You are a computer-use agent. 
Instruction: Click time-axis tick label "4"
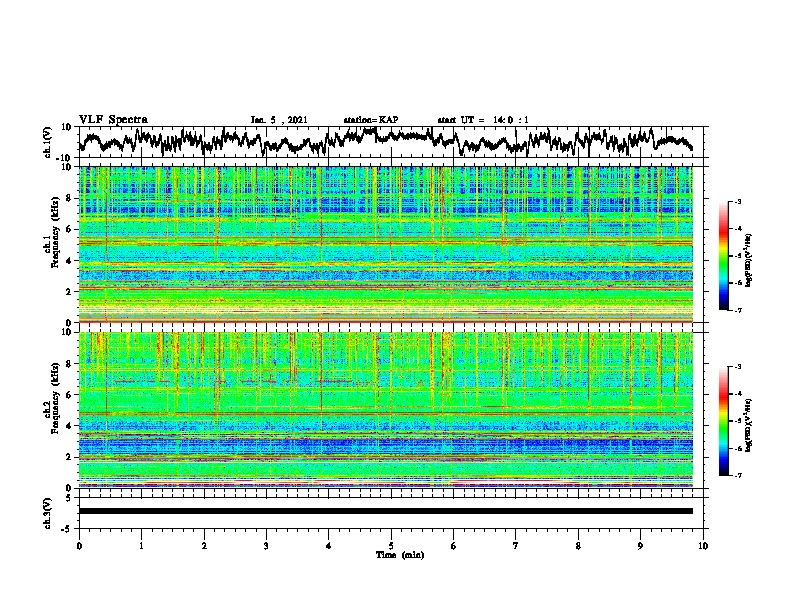[329, 546]
